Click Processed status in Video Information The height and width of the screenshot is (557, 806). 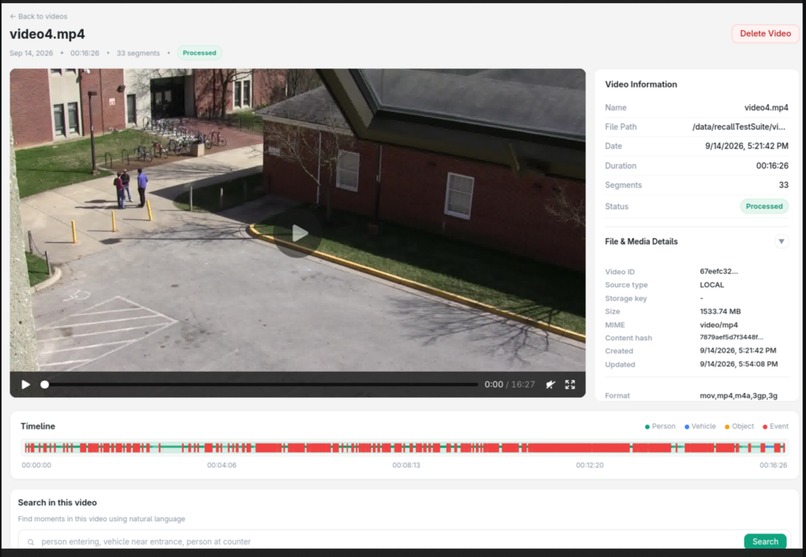coord(764,206)
